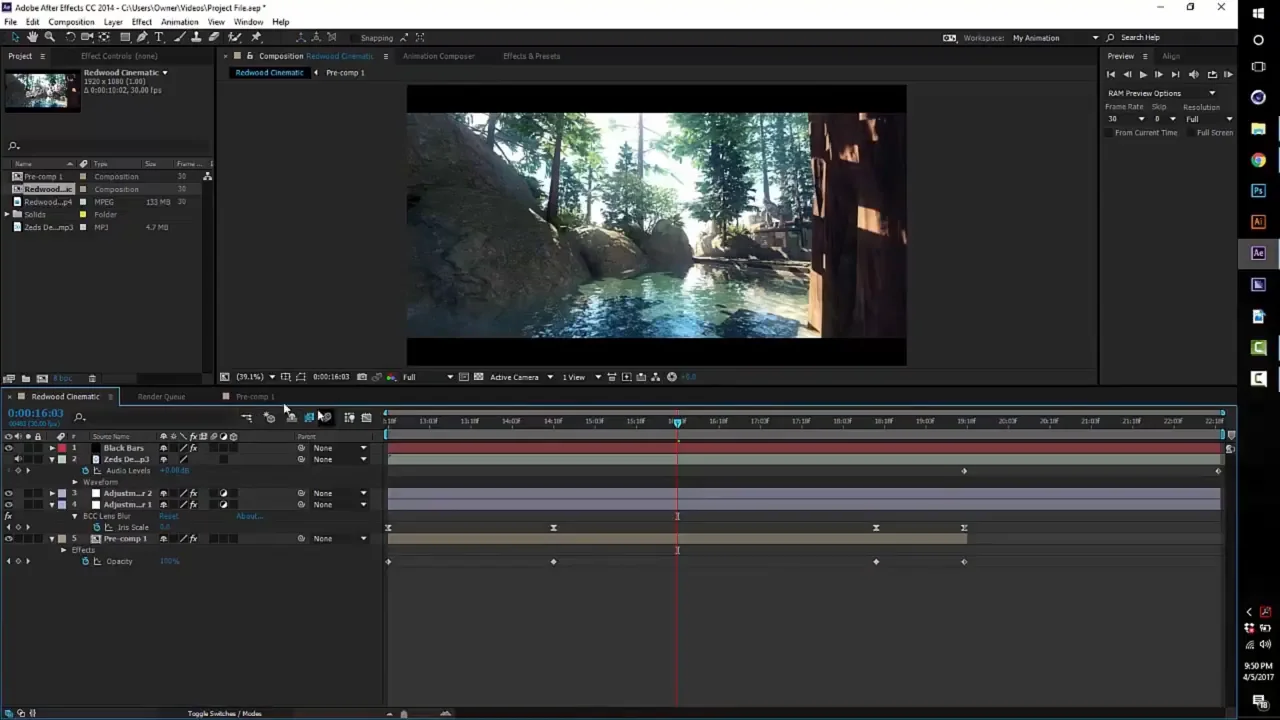Screen dimensions: 1280x720
Task: Create new folder in Project panel
Action: tap(25, 378)
